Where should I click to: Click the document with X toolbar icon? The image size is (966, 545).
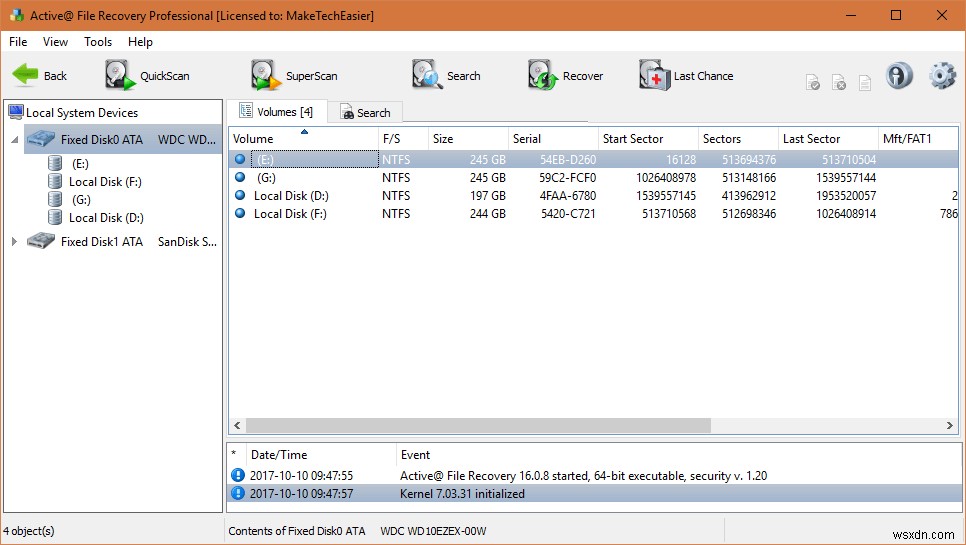click(838, 82)
